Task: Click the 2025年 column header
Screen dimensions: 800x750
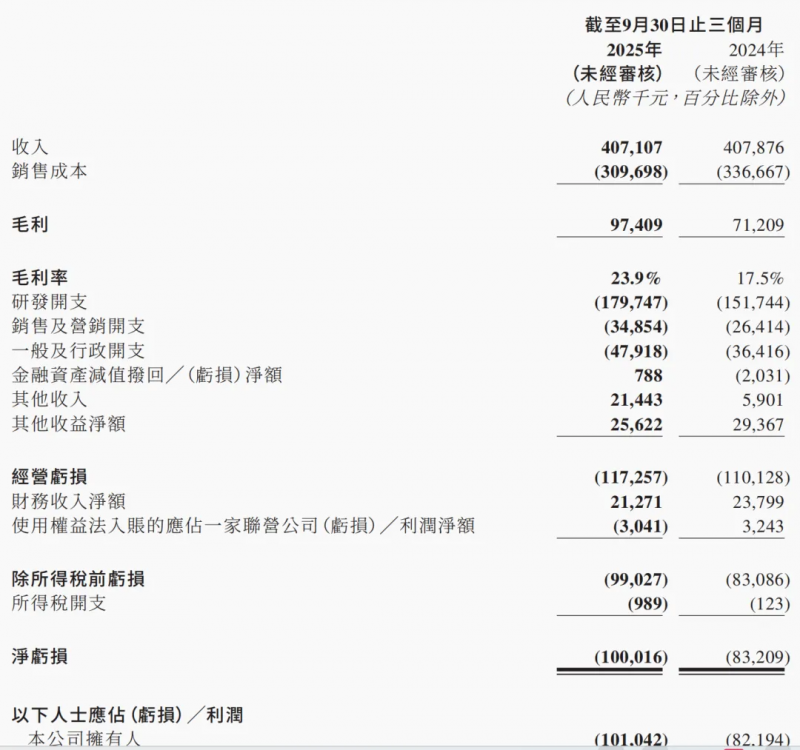Action: 633,48
